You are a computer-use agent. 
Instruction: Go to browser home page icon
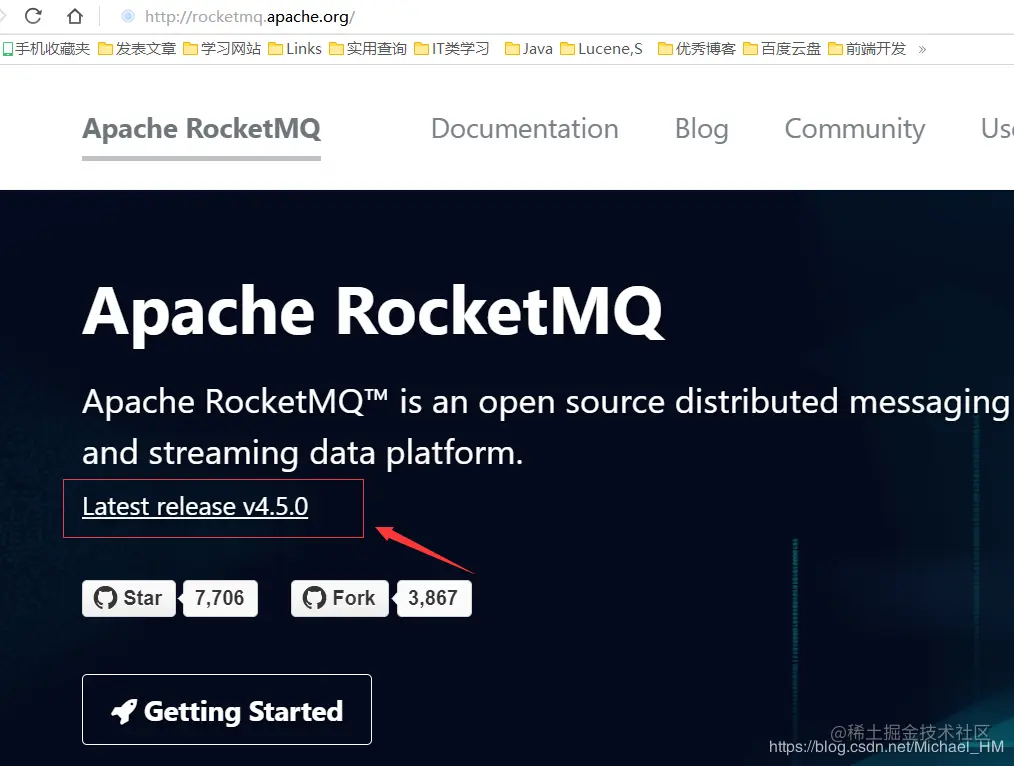point(75,16)
